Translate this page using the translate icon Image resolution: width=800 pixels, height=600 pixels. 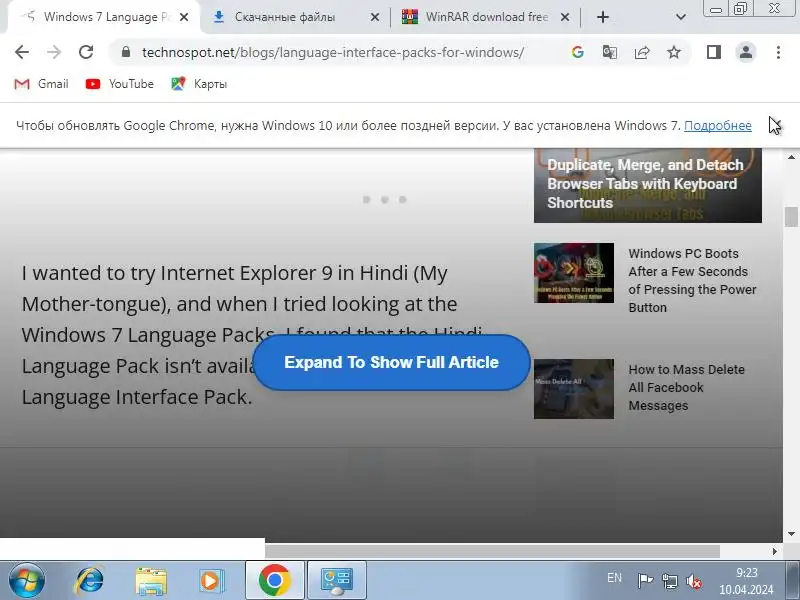coord(610,52)
